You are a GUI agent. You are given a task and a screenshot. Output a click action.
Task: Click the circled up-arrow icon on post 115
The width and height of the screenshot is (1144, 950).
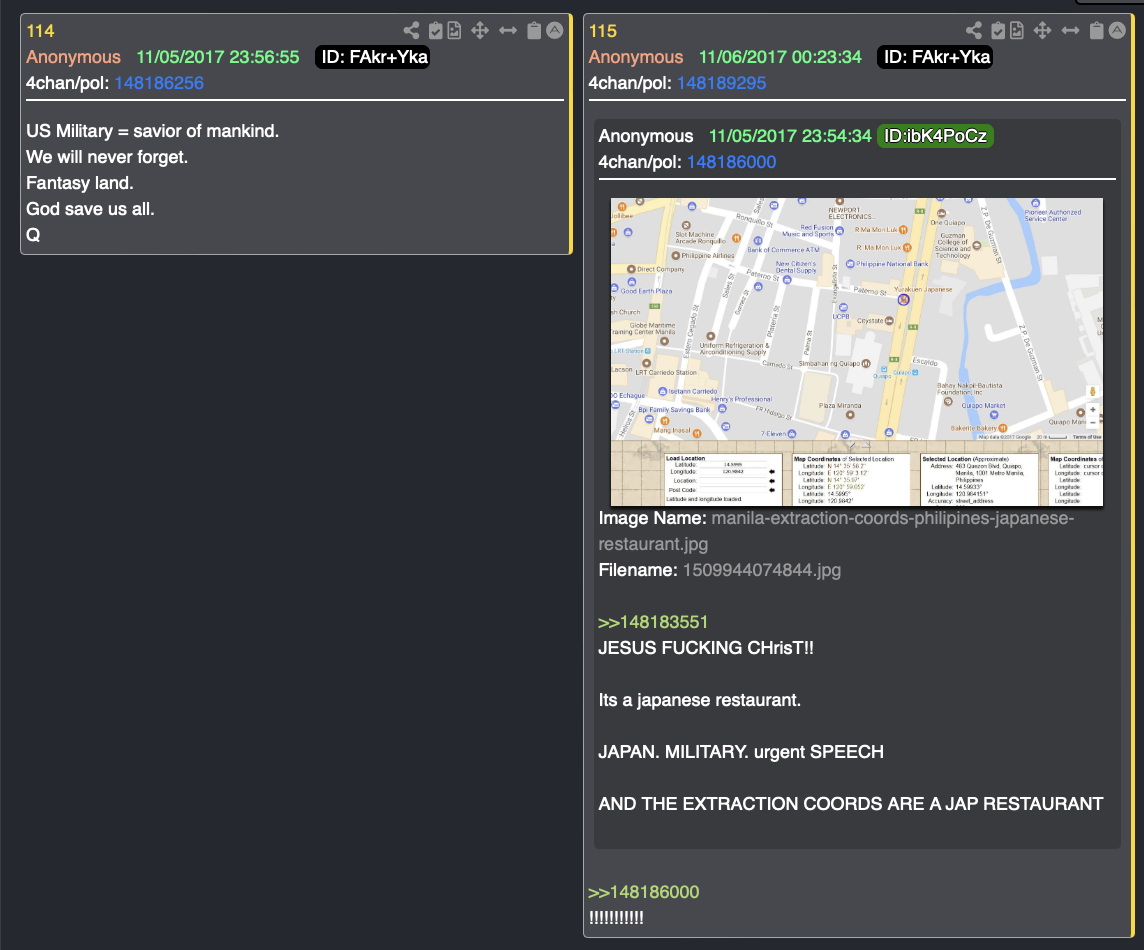tap(1117, 30)
